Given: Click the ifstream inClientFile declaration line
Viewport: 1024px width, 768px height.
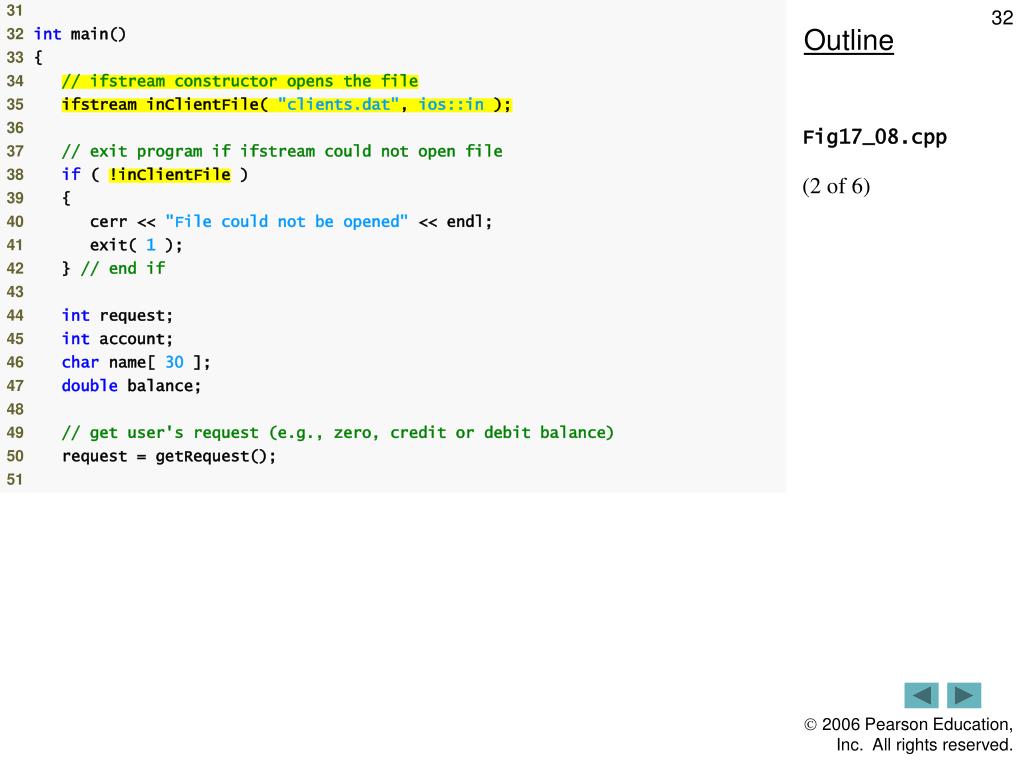Looking at the screenshot, I should point(287,104).
